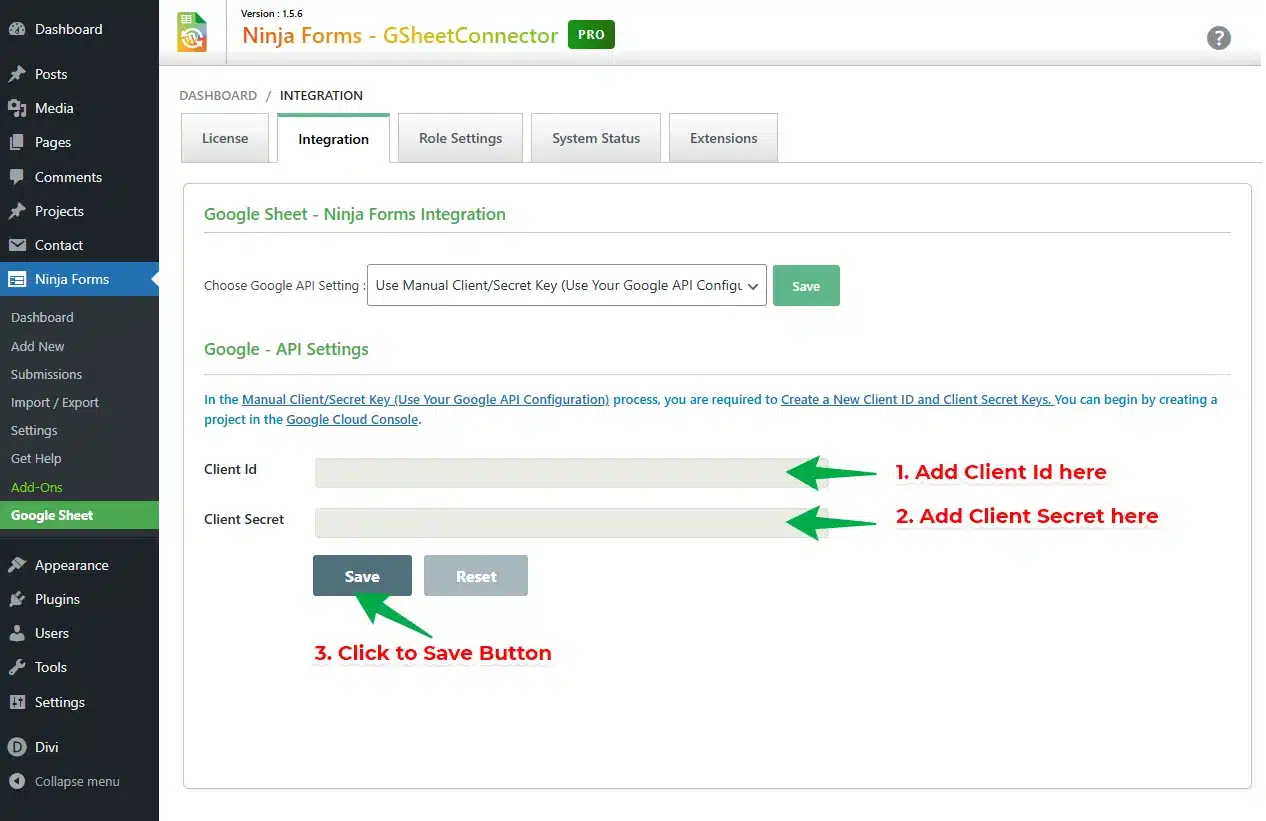Switch to the License tab
Screen dimensions: 1266x821
[x=225, y=138]
